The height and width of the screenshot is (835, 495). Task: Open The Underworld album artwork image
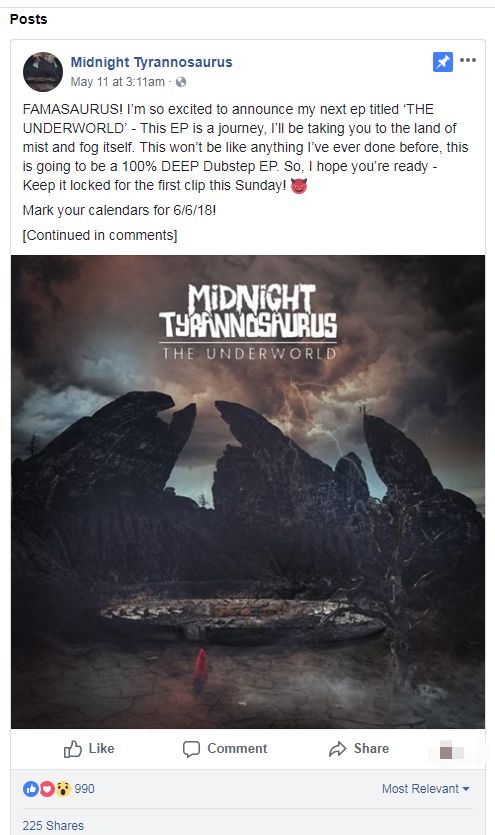click(x=248, y=492)
